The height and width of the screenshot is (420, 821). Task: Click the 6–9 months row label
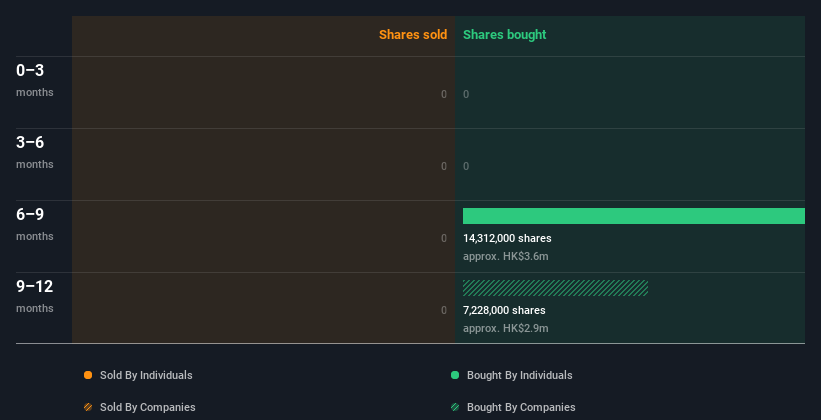pyautogui.click(x=35, y=224)
